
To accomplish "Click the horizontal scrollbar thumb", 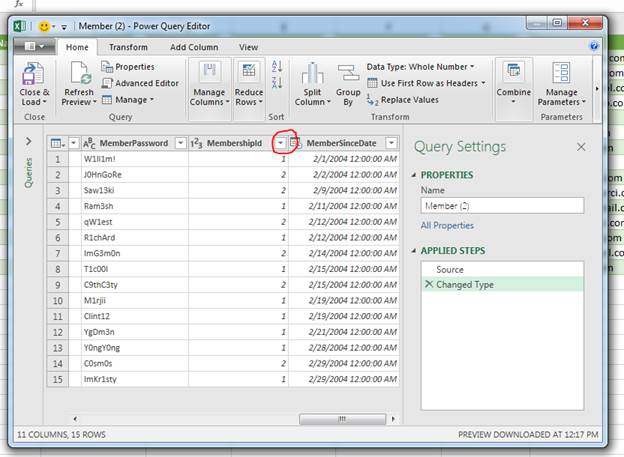I will [x=342, y=419].
